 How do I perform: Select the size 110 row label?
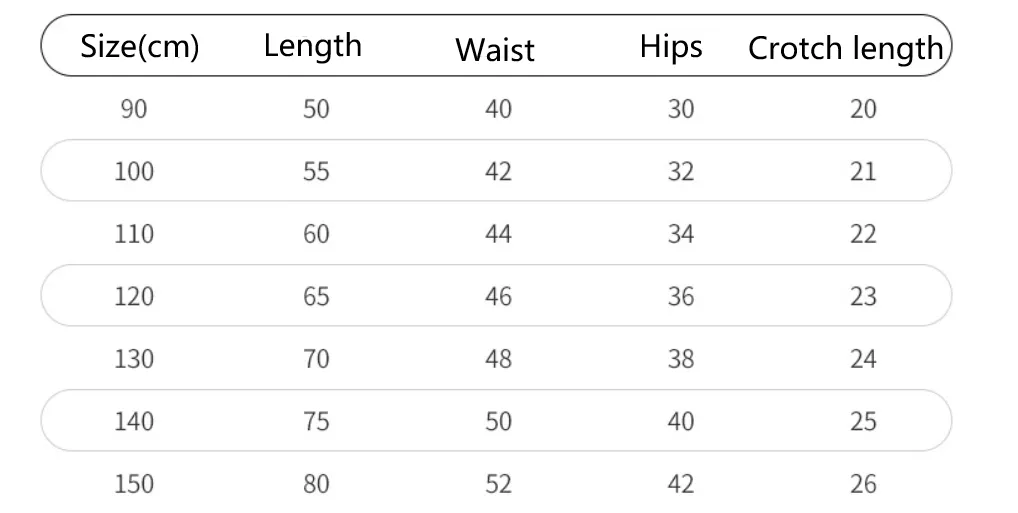tap(134, 234)
